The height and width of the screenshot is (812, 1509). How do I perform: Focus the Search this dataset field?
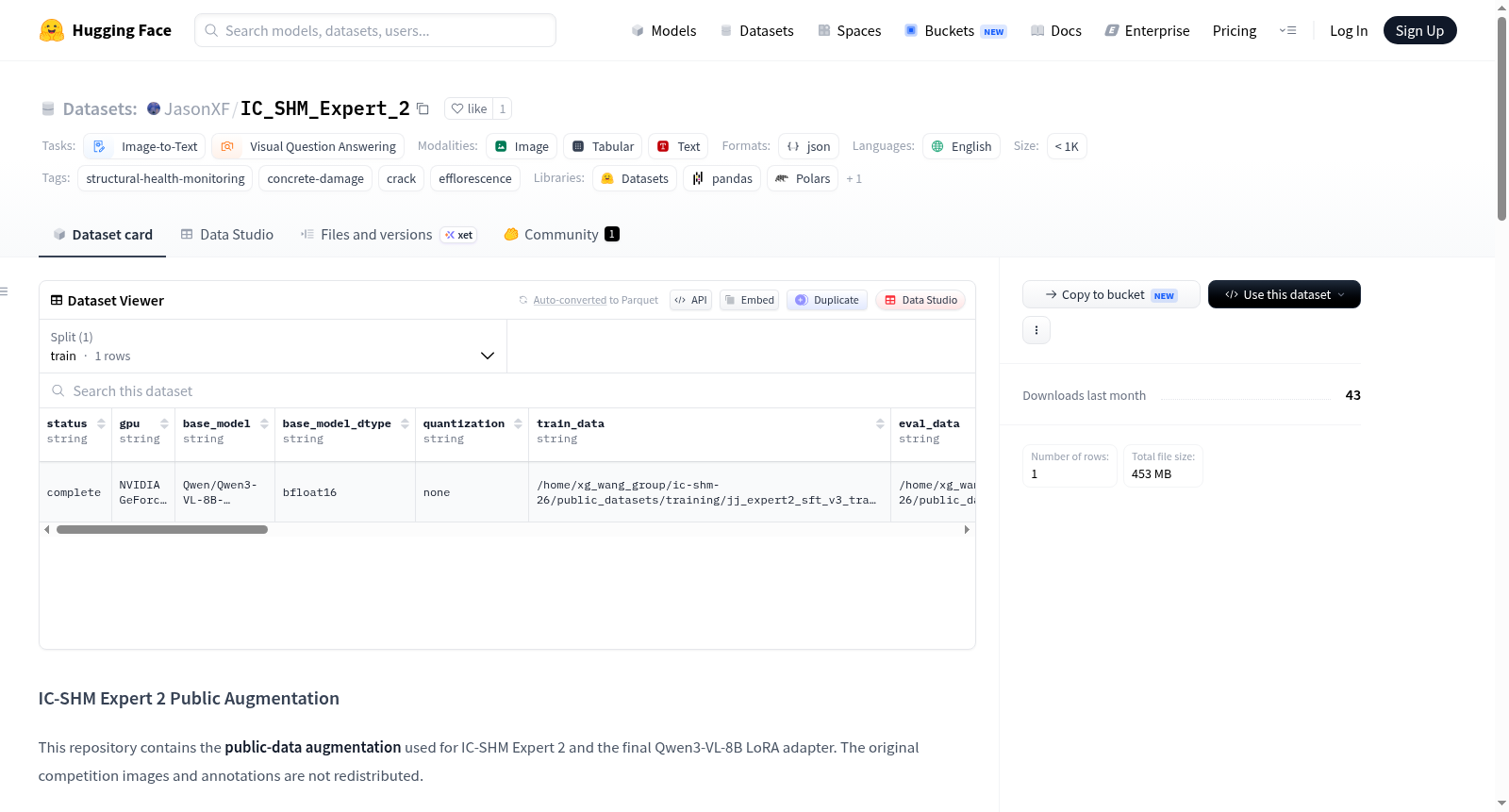[x=507, y=390]
